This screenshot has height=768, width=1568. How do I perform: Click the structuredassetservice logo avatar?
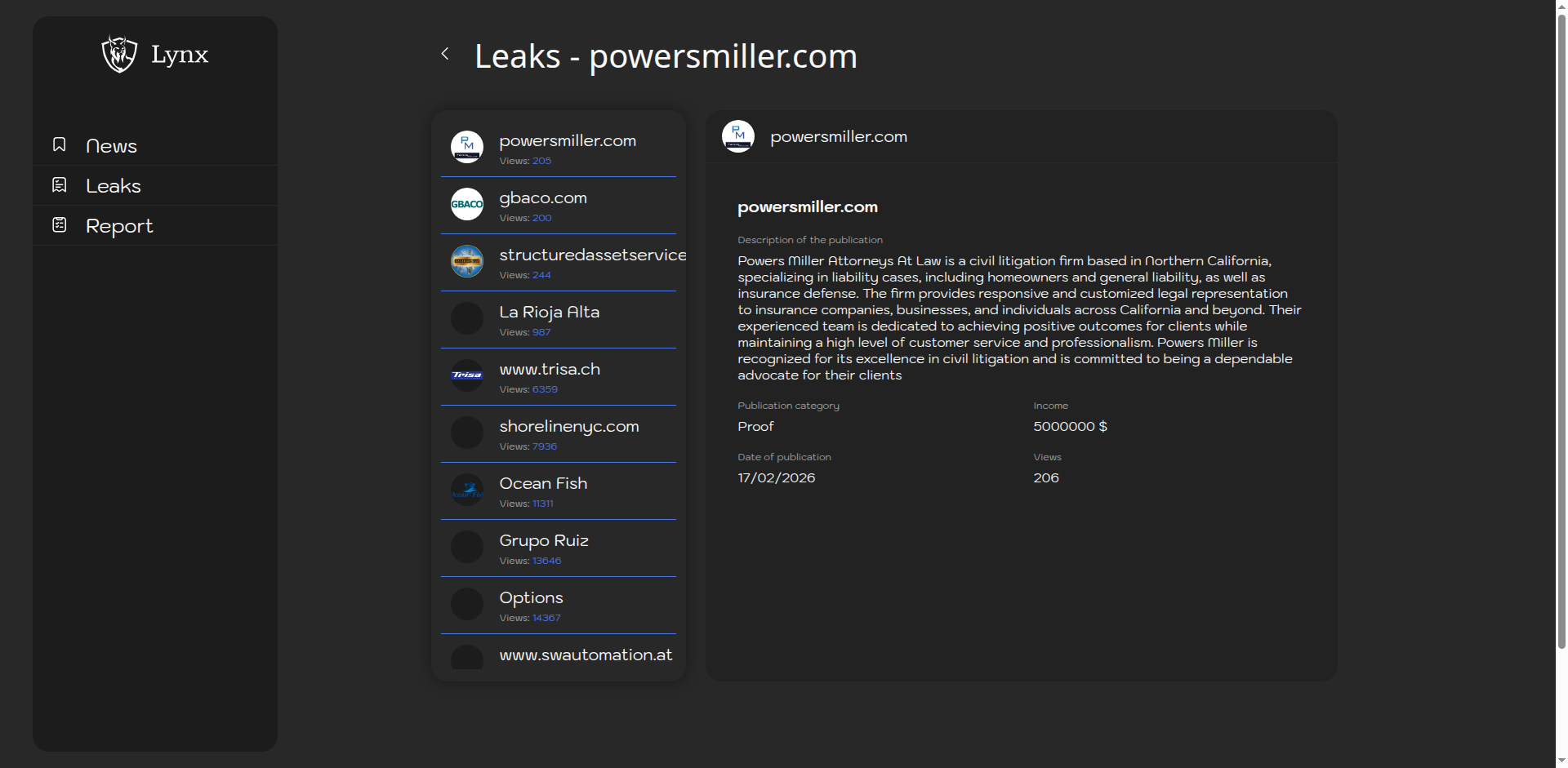pos(467,261)
